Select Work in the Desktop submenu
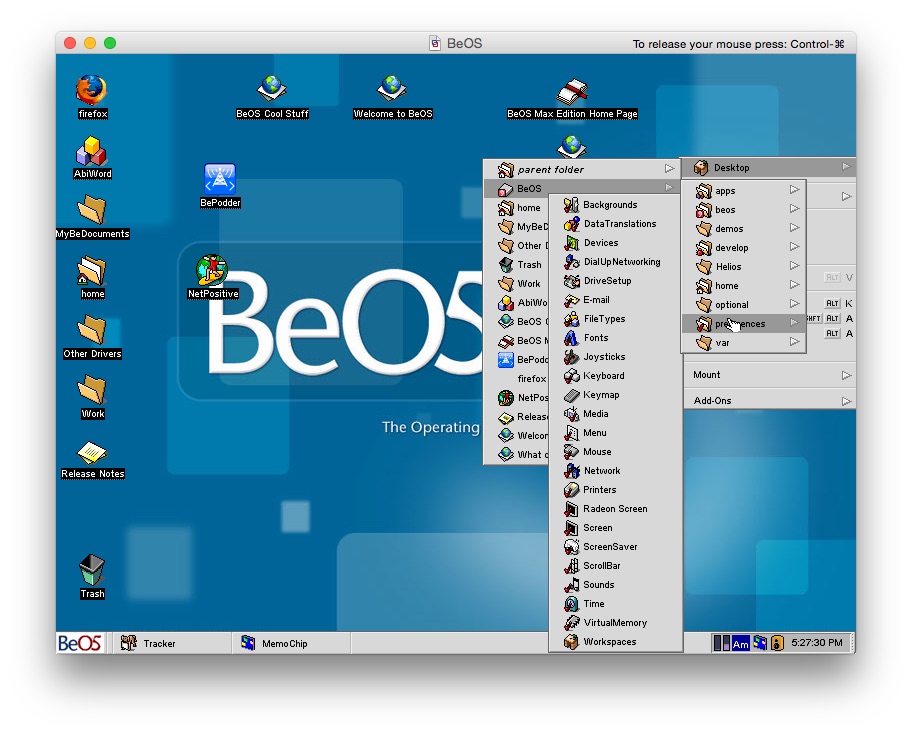Screen dimensions: 912x734 (x=517, y=284)
